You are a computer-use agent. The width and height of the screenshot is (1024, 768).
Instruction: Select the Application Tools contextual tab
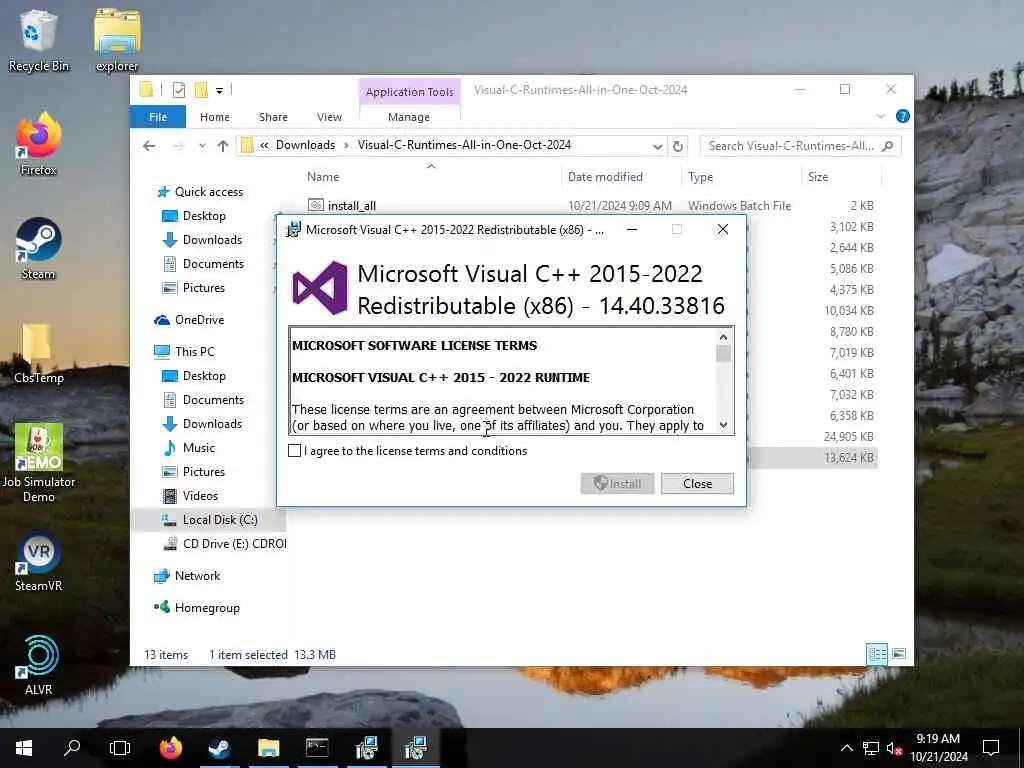tap(409, 92)
